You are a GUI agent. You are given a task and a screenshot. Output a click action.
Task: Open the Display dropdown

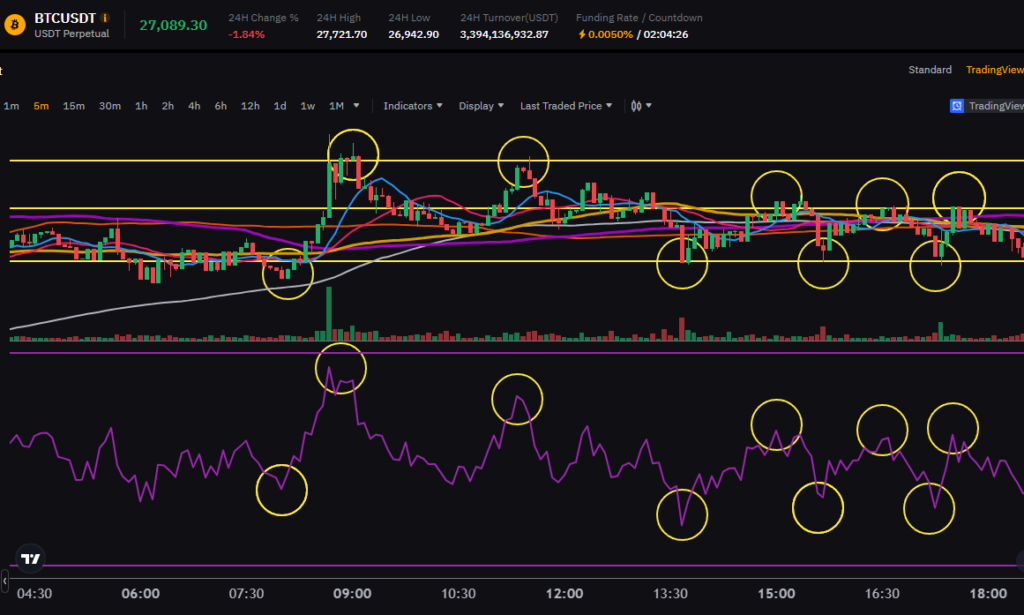pyautogui.click(x=481, y=106)
